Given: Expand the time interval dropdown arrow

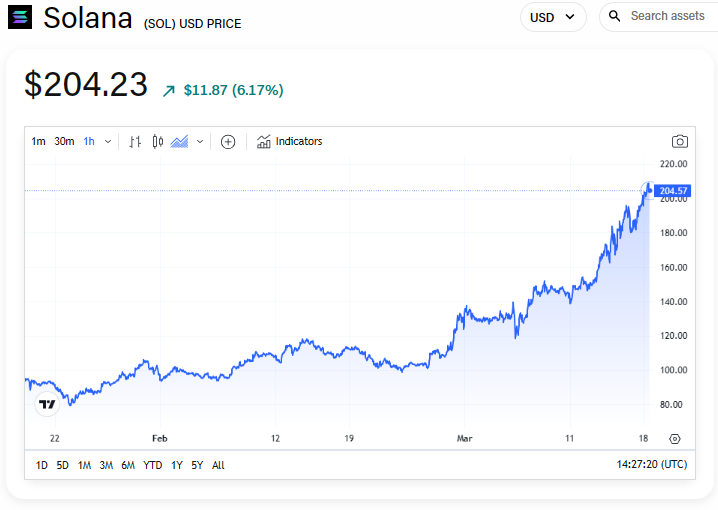Looking at the screenshot, I should [108, 142].
